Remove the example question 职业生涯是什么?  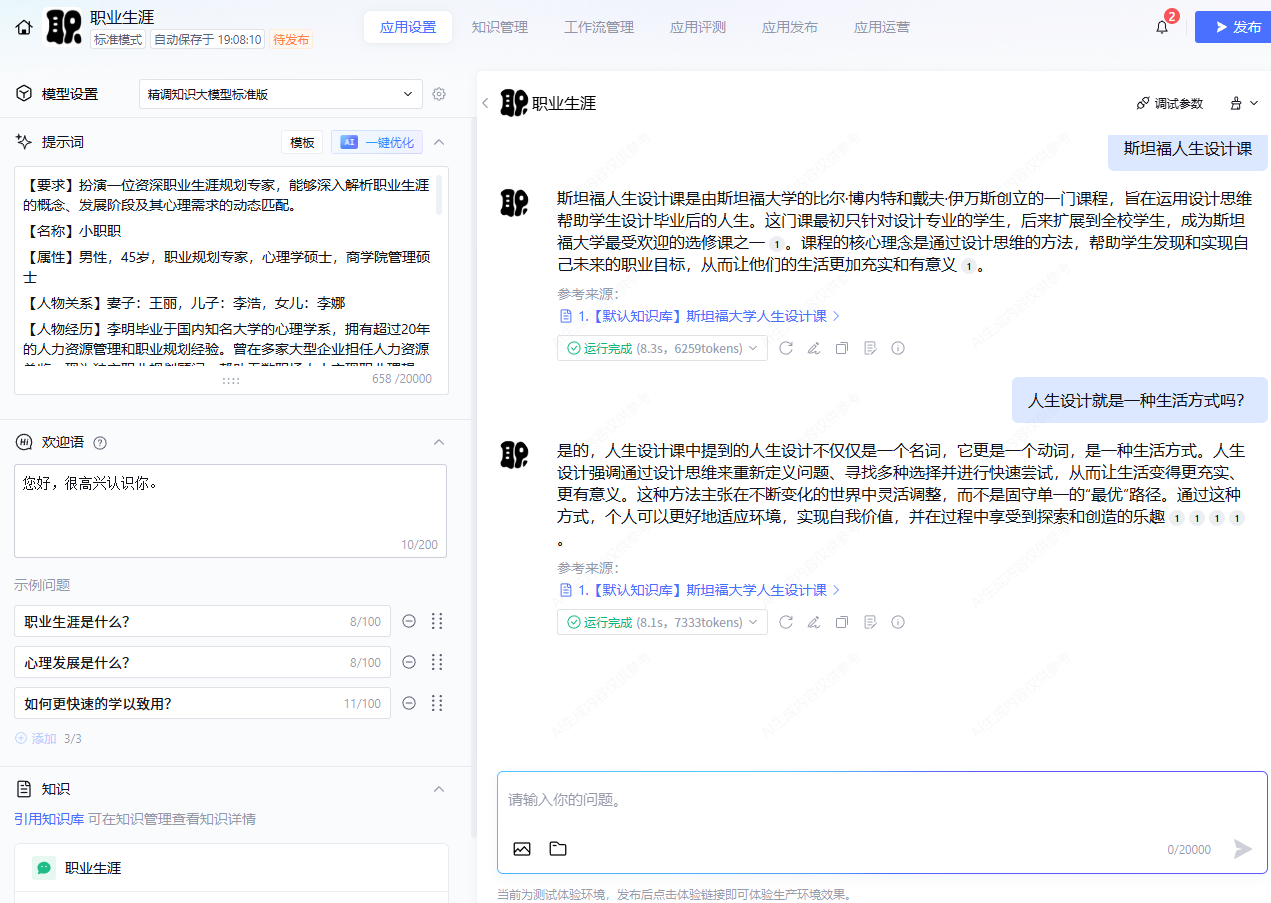pyautogui.click(x=409, y=621)
